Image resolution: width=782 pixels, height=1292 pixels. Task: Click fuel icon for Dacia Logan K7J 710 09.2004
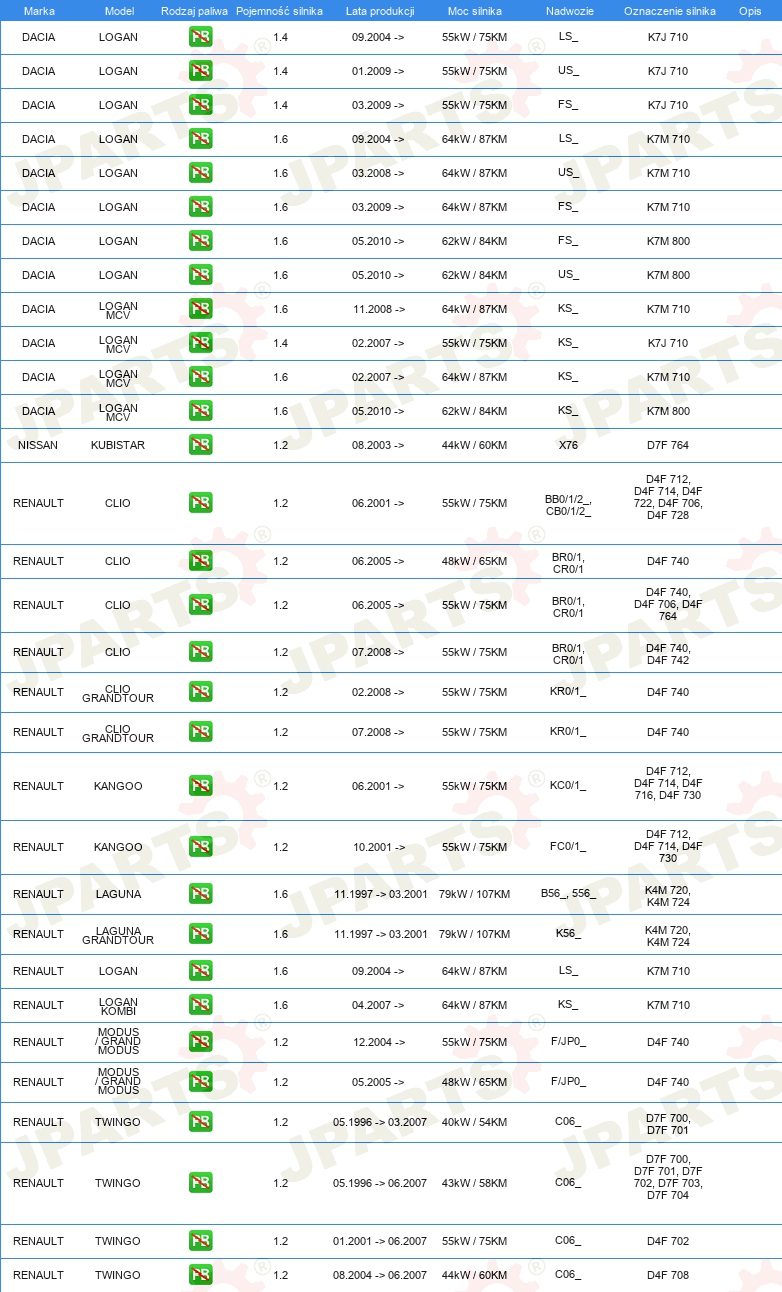[200, 37]
